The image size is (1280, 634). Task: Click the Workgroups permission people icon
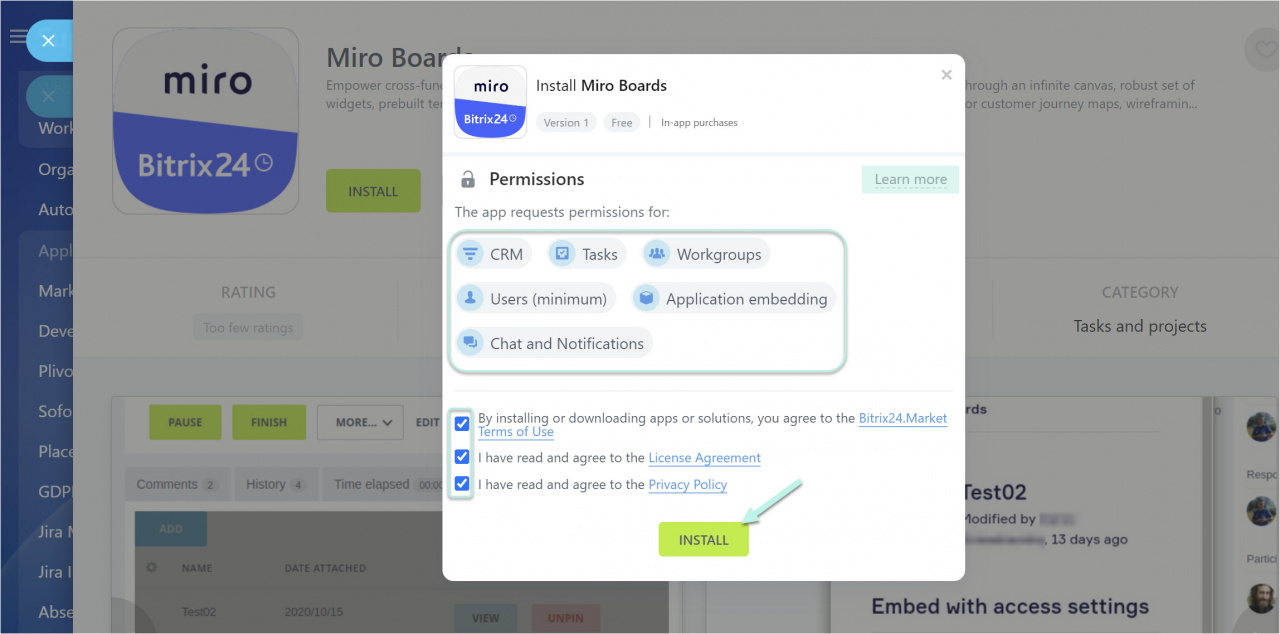[656, 254]
